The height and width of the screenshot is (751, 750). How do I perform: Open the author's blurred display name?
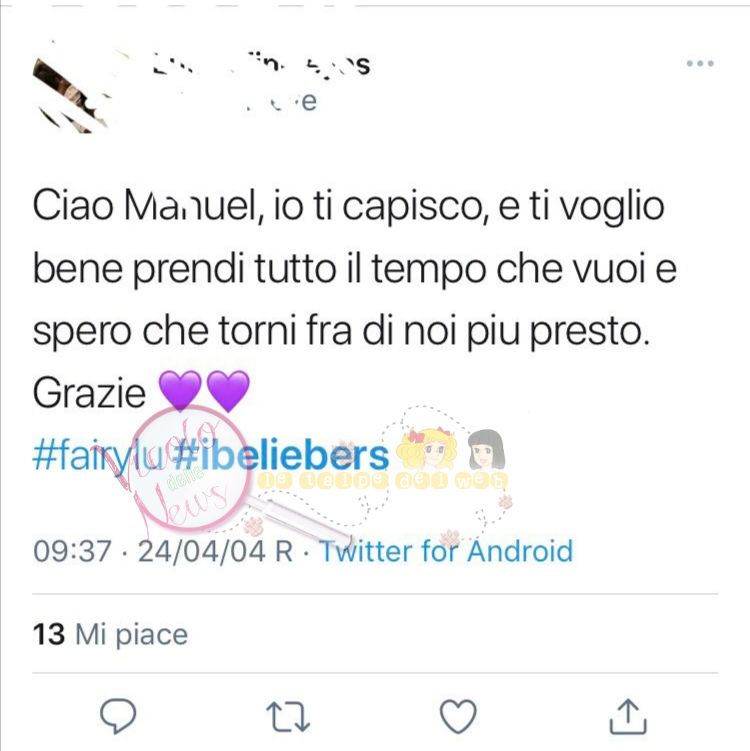[261, 66]
